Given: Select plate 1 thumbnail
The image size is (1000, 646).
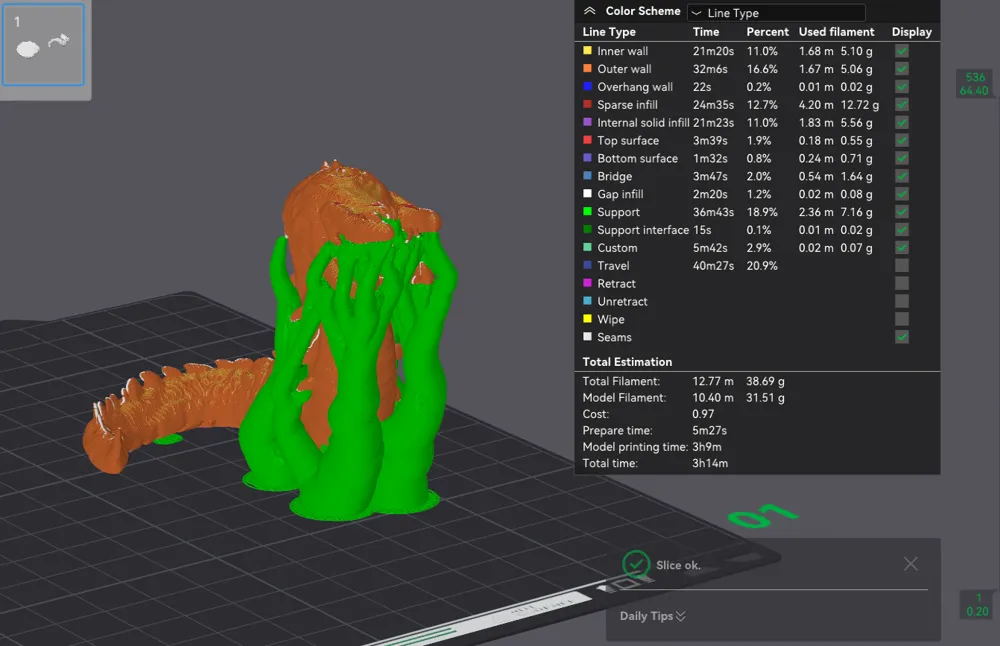Looking at the screenshot, I should click(x=43, y=45).
